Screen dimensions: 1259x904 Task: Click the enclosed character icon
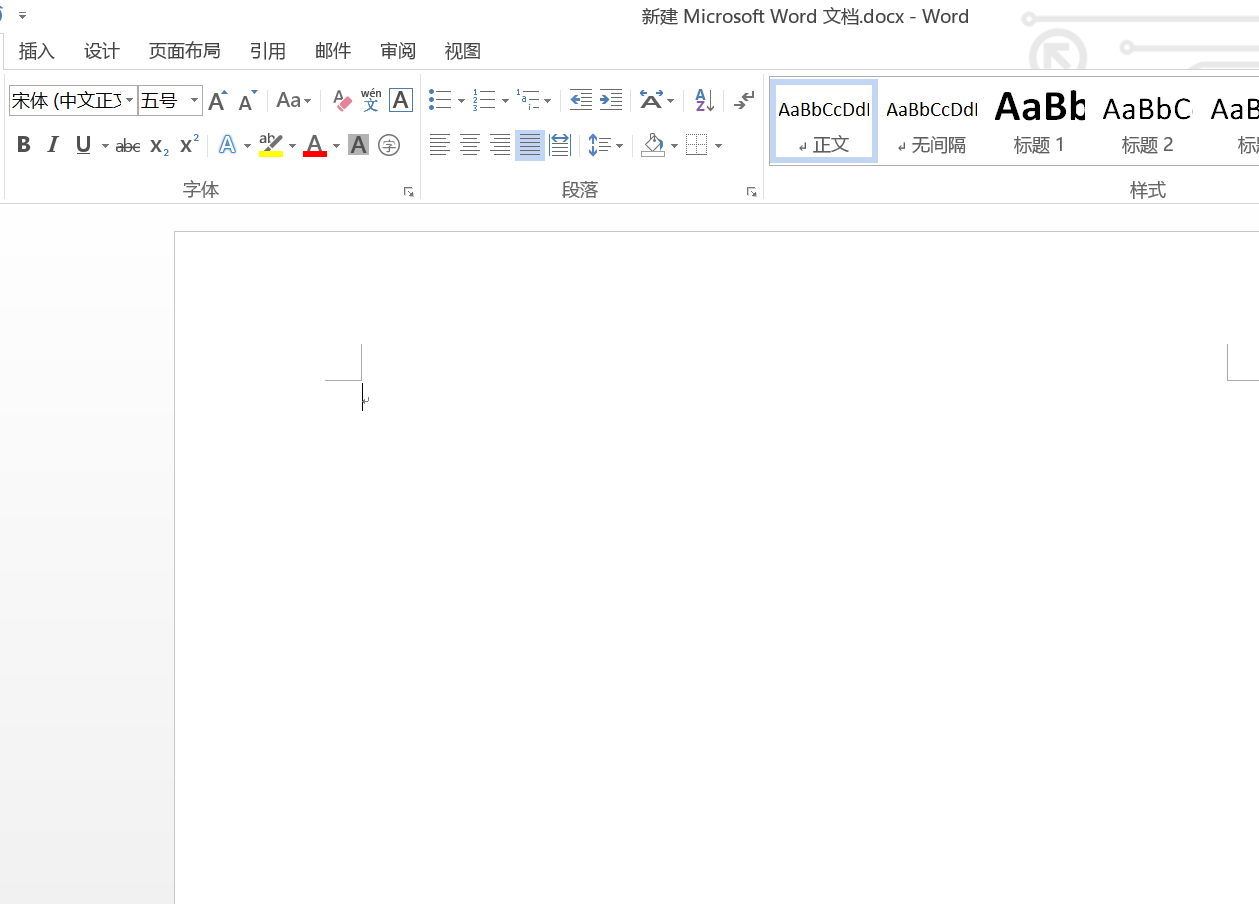point(389,146)
